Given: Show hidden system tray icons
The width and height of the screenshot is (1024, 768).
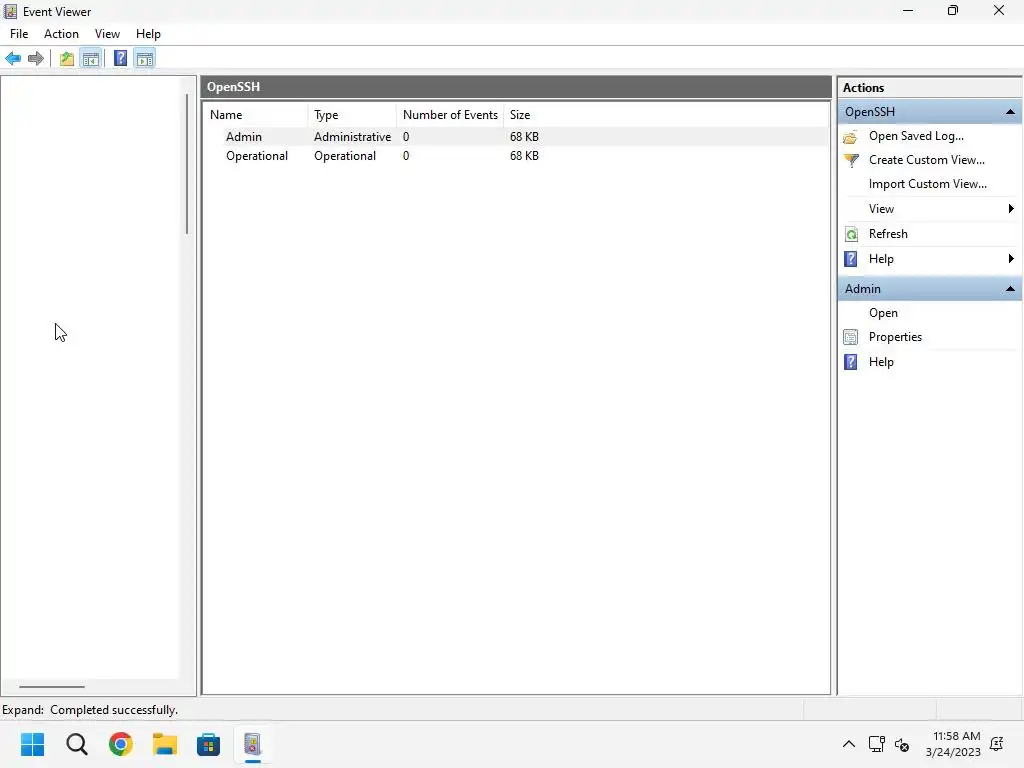Looking at the screenshot, I should (848, 744).
